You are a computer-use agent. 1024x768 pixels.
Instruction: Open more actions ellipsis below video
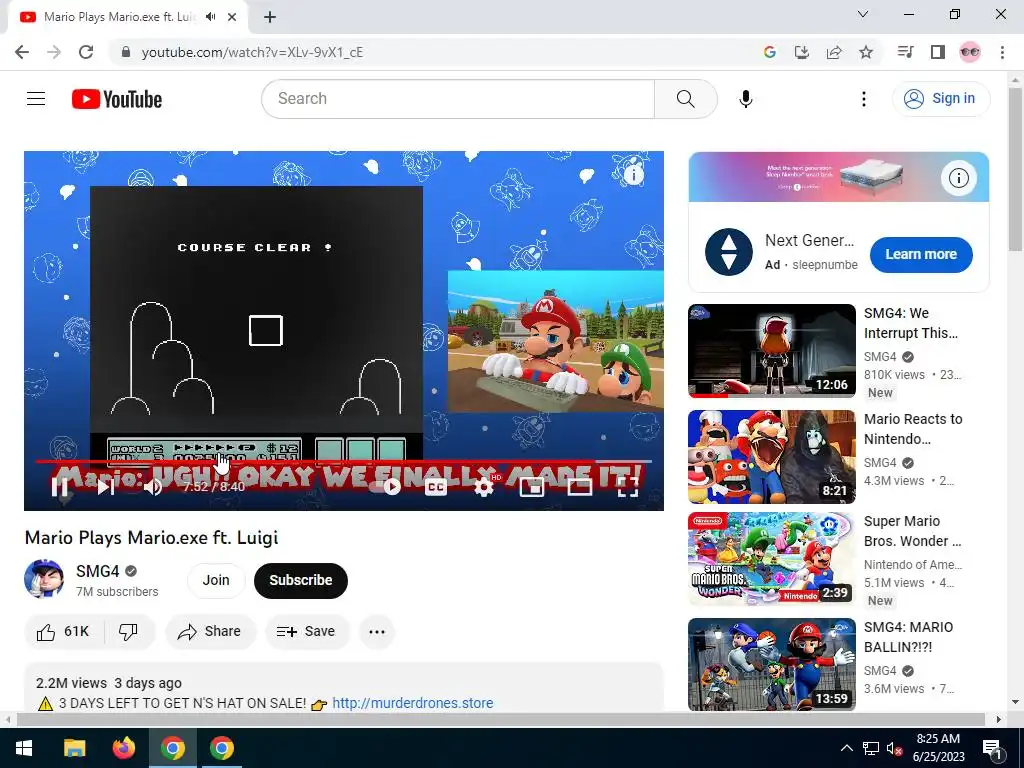coord(377,632)
